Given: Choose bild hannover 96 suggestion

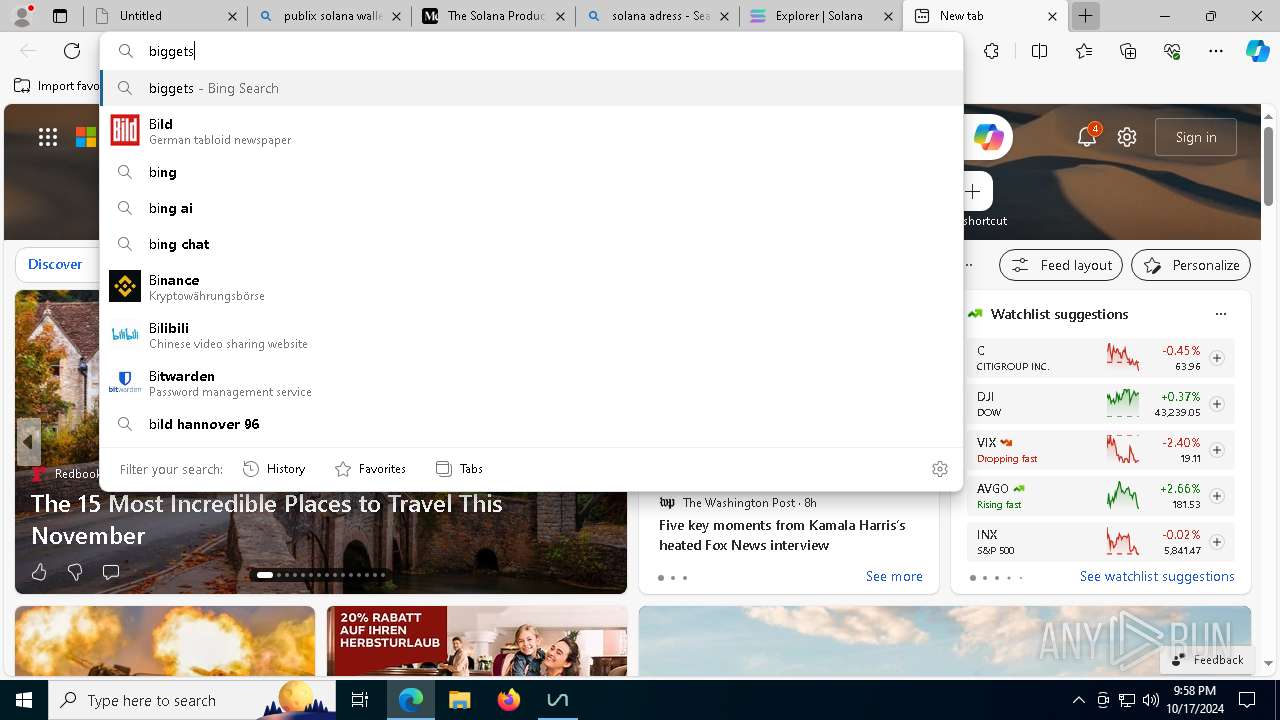Looking at the screenshot, I should [531, 424].
